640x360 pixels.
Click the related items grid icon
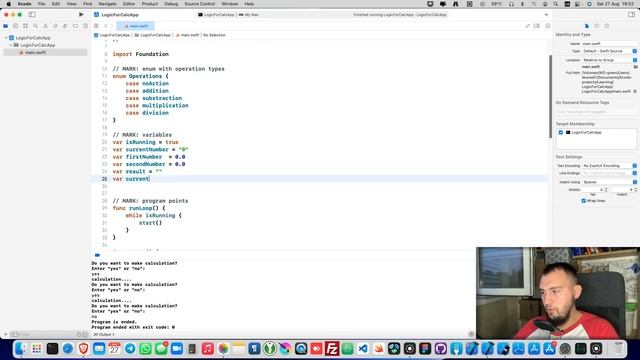click(x=96, y=26)
